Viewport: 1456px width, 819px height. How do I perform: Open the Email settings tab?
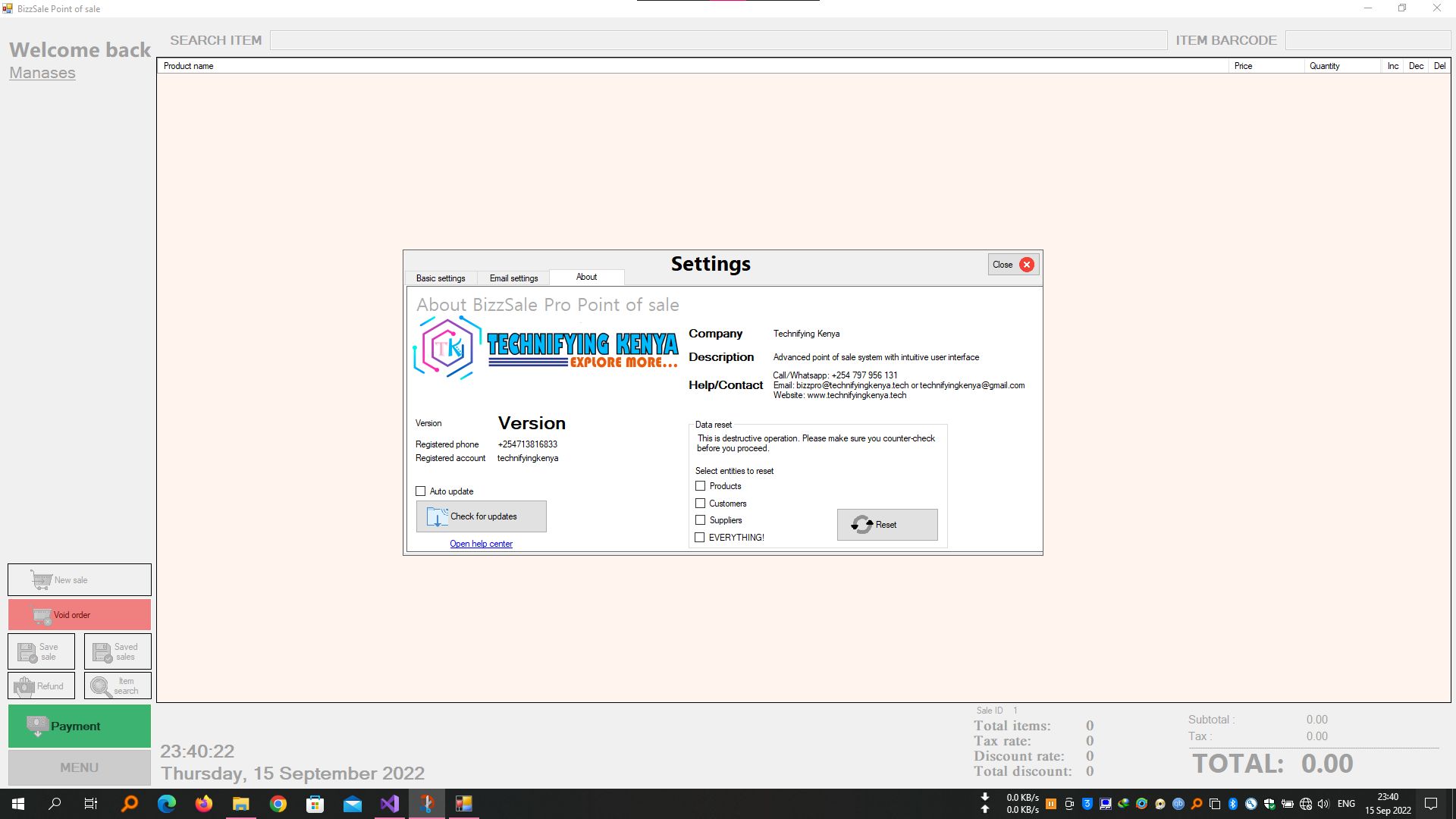pos(513,278)
